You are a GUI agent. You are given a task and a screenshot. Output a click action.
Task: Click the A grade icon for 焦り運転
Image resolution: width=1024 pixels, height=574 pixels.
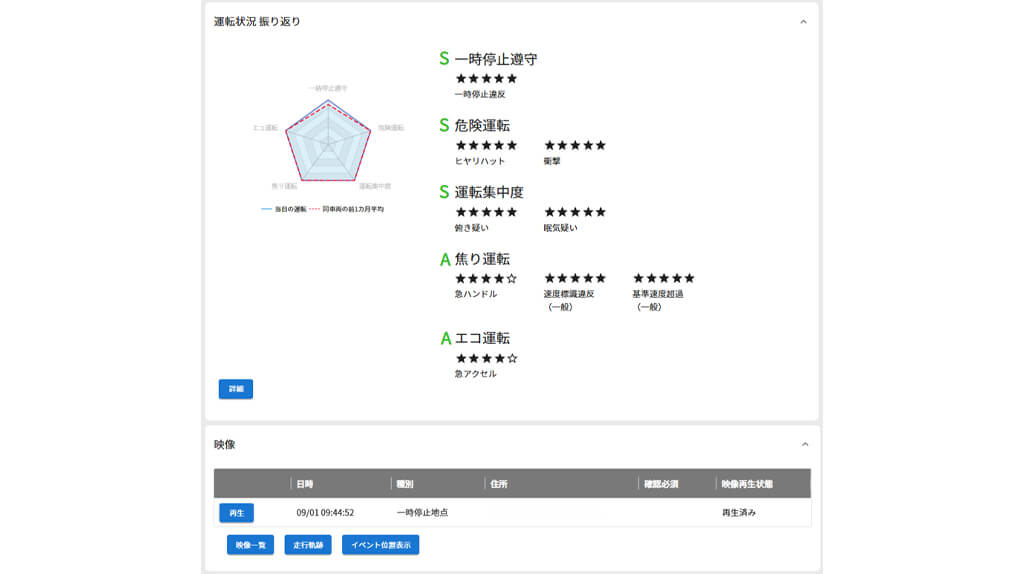point(445,259)
